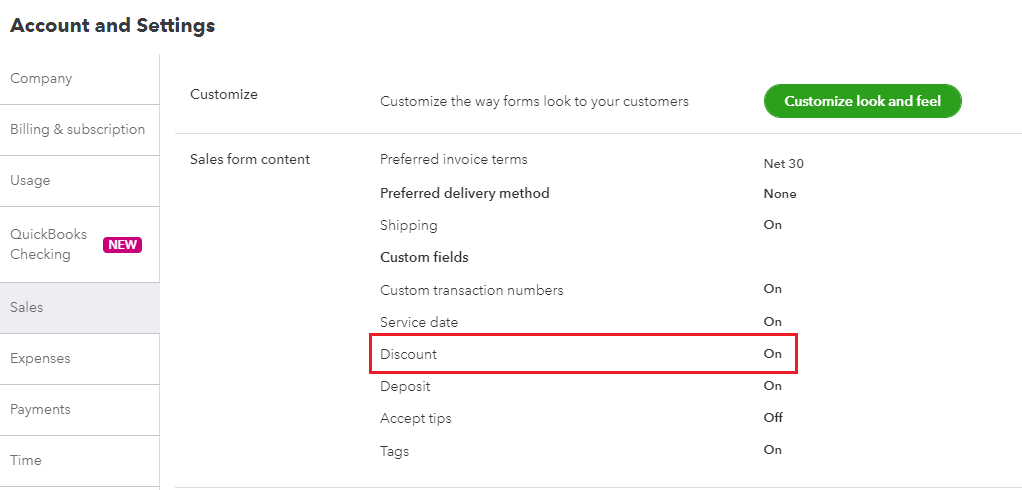Screen dimensions: 1022x490
Task: Open the Custom fields setting row
Action: pos(424,258)
